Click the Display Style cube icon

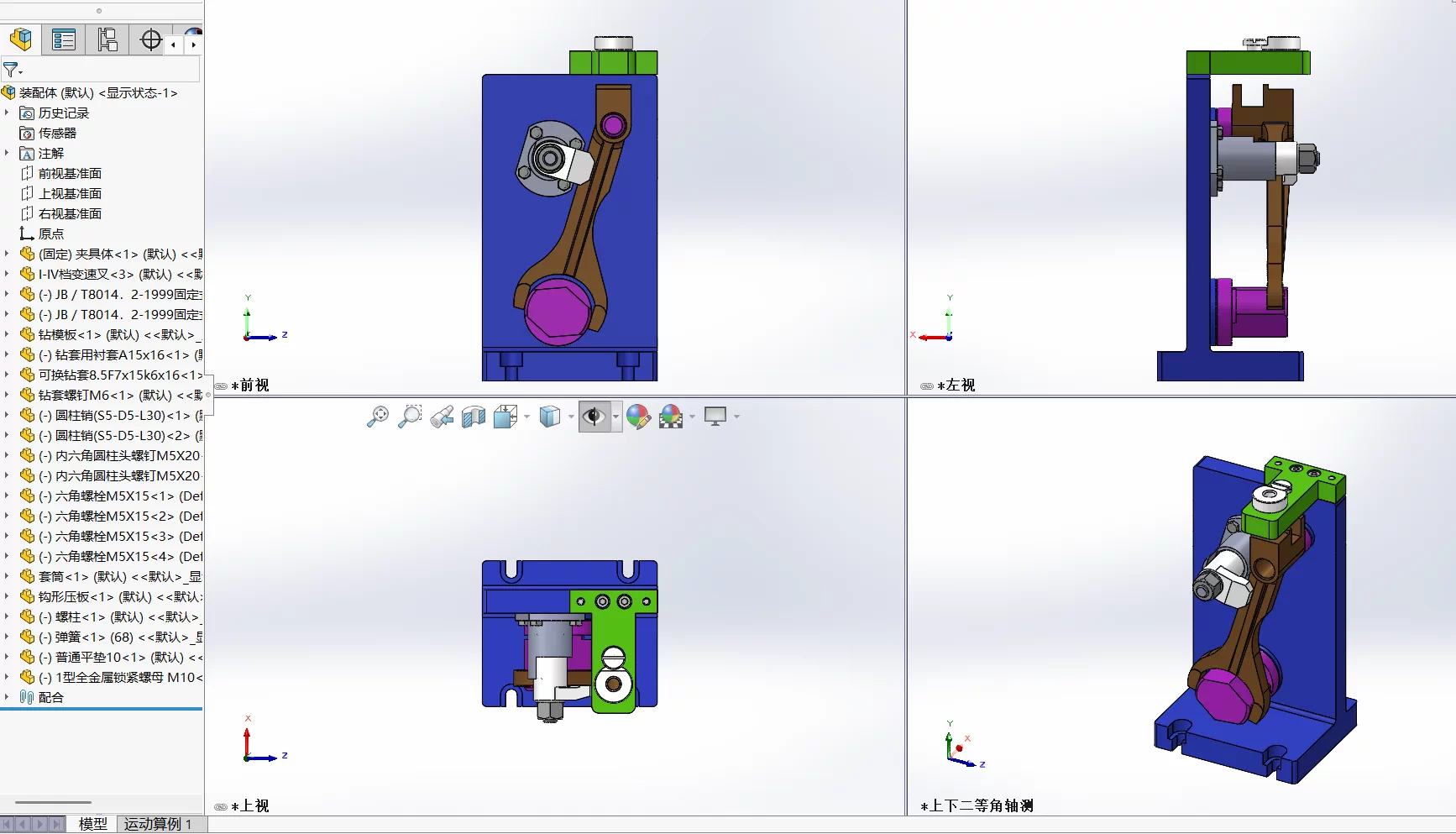tap(549, 417)
